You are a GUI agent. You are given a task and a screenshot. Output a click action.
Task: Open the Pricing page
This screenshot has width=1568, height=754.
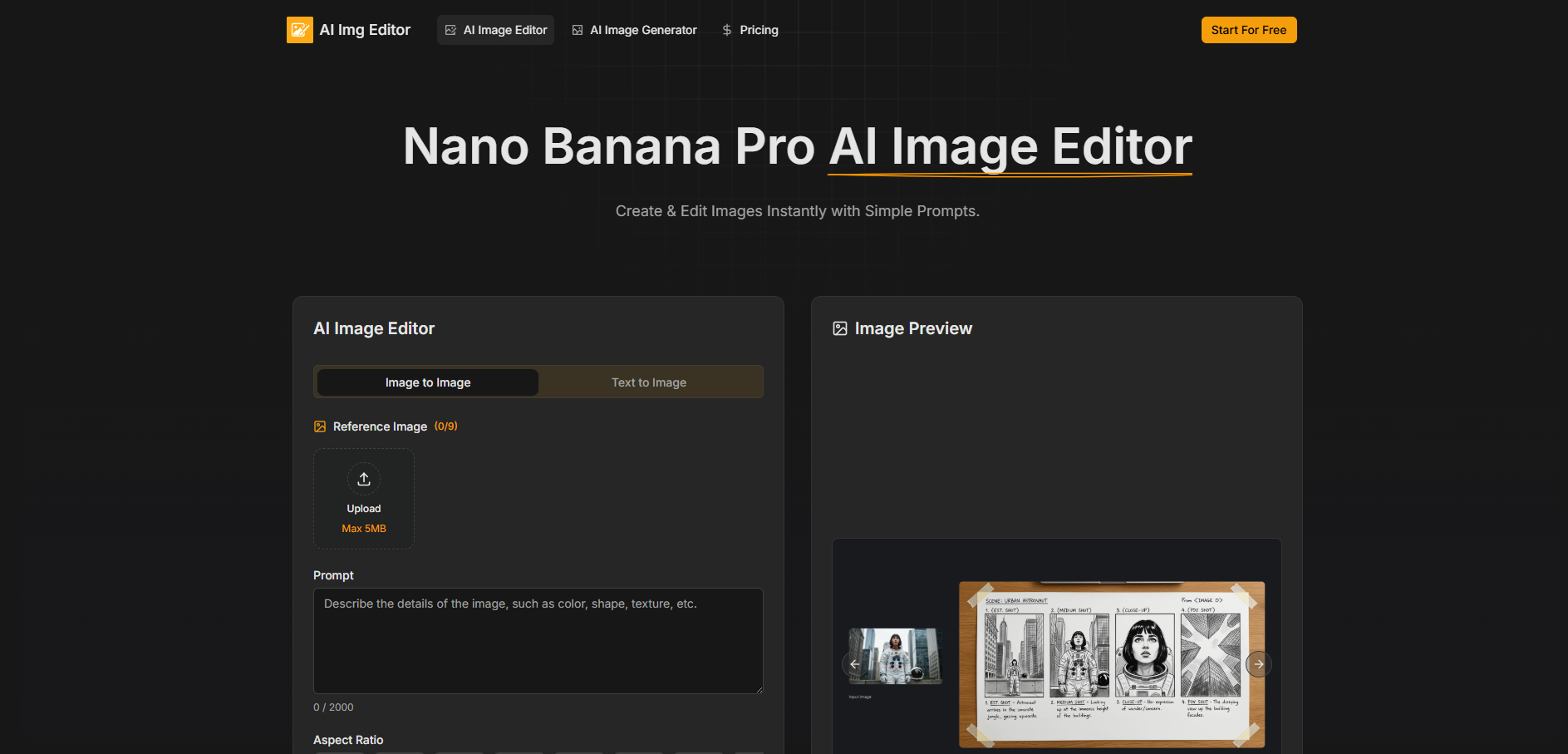pyautogui.click(x=757, y=29)
